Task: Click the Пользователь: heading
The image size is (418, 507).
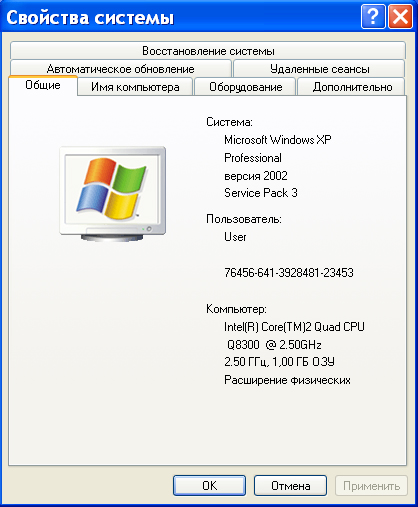Action: tap(244, 219)
